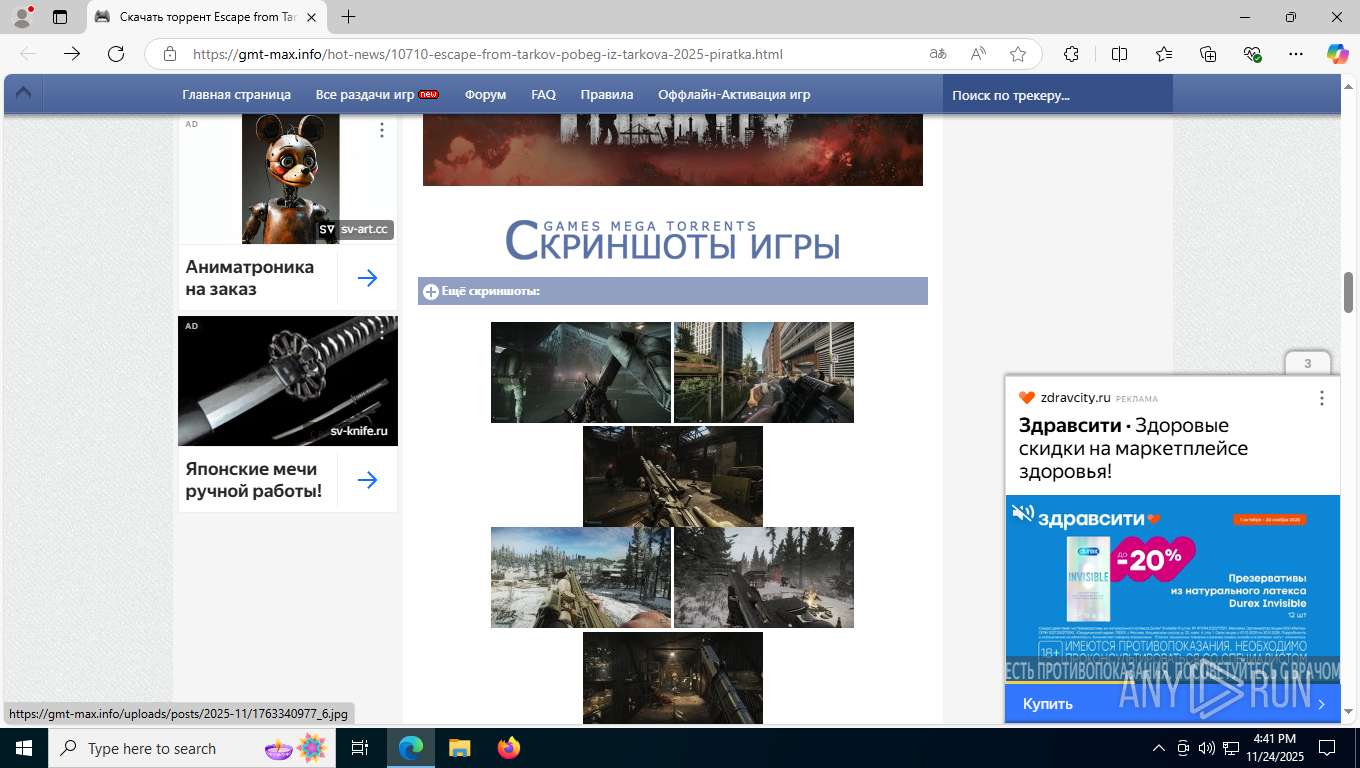The height and width of the screenshot is (768, 1360).
Task: Open the tab actions menu icon
Action: [x=60, y=17]
